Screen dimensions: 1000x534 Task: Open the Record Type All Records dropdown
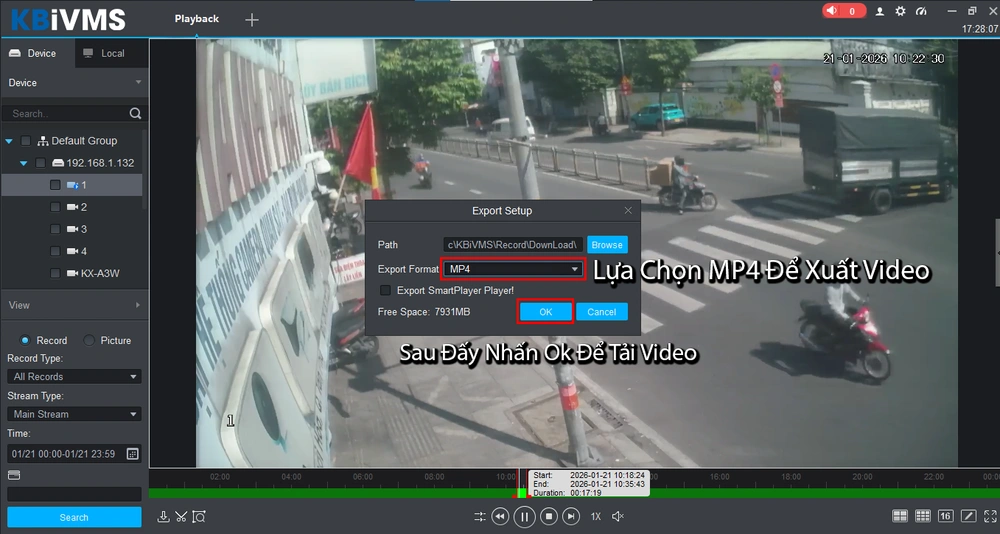pos(74,376)
